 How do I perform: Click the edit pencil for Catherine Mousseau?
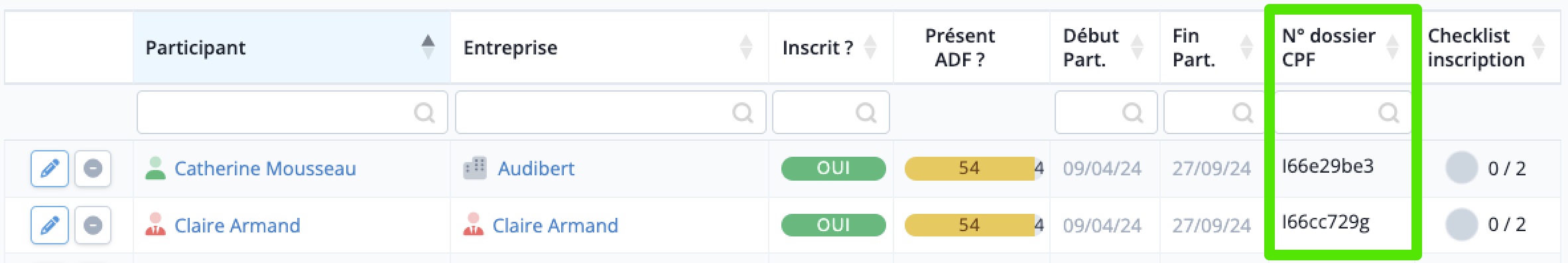pos(50,169)
